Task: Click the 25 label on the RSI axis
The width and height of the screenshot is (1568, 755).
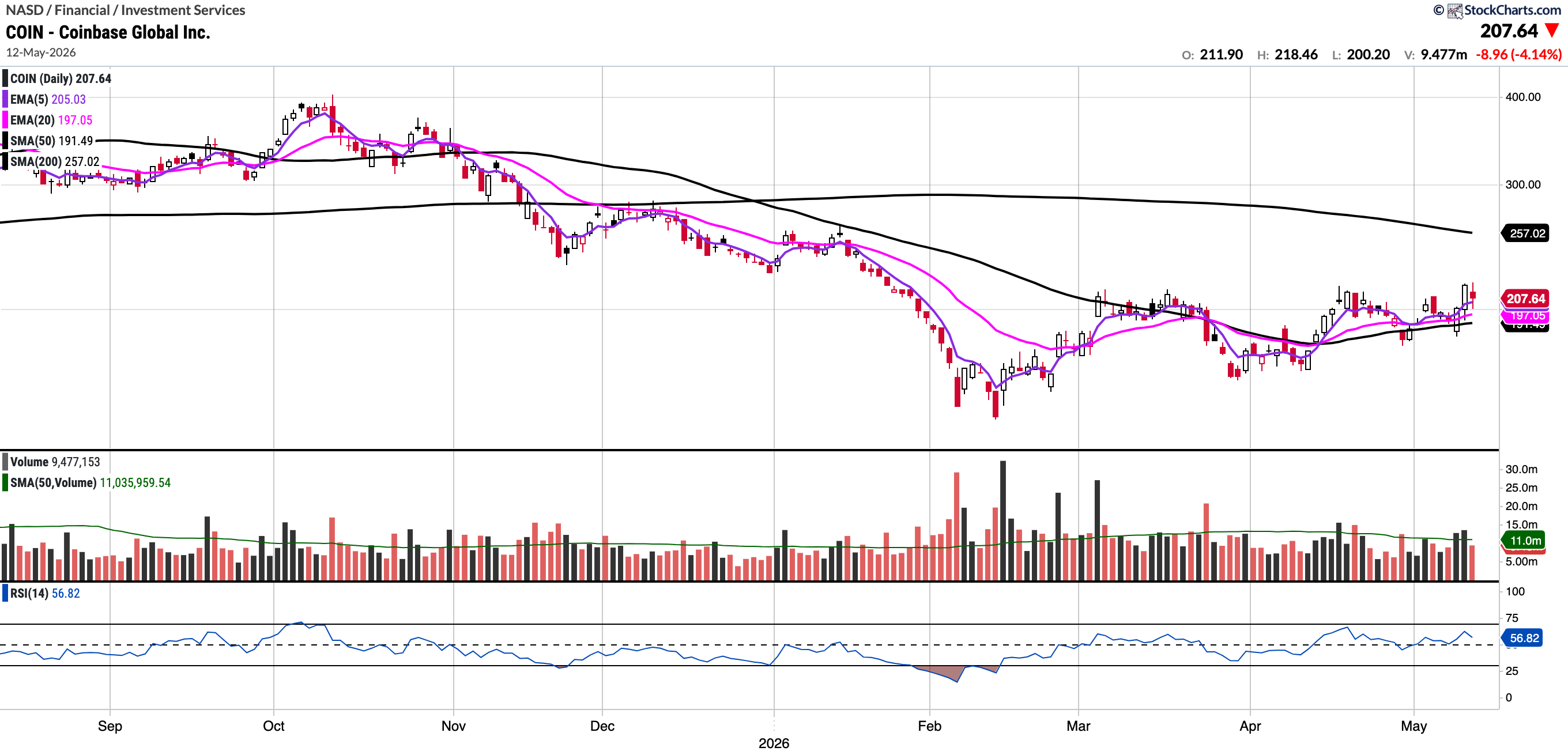Action: [1512, 671]
